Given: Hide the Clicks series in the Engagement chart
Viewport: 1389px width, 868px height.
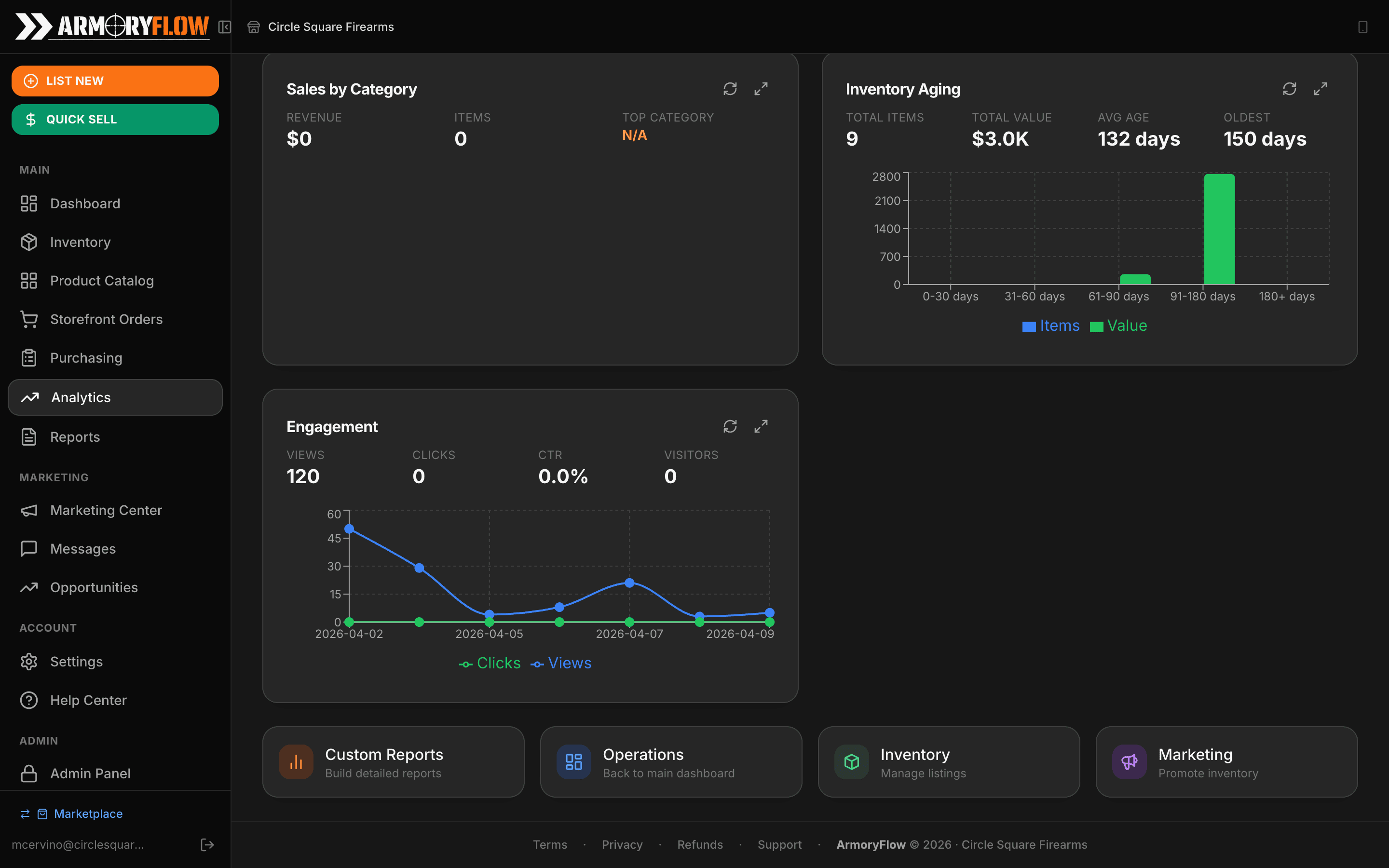Looking at the screenshot, I should tap(490, 663).
